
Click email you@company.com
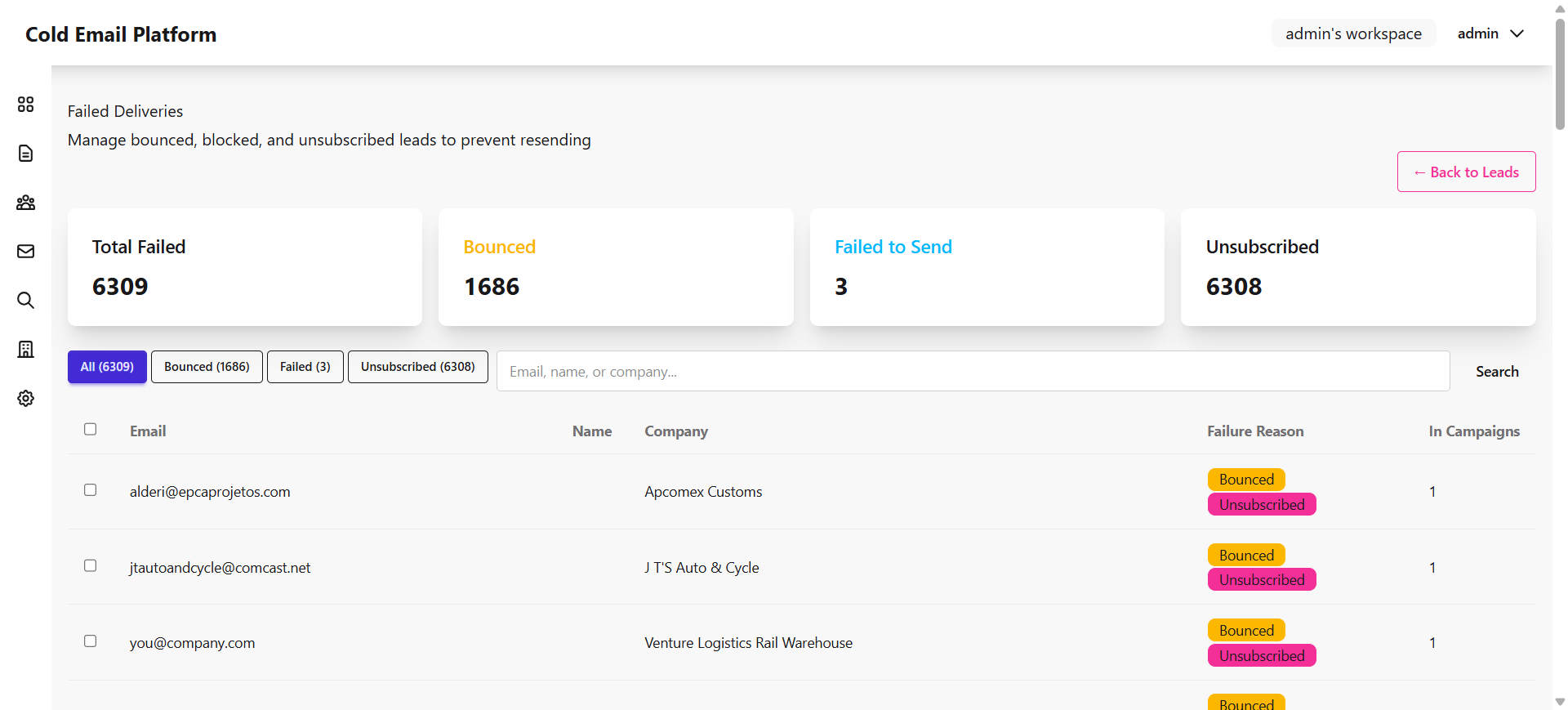click(x=192, y=643)
